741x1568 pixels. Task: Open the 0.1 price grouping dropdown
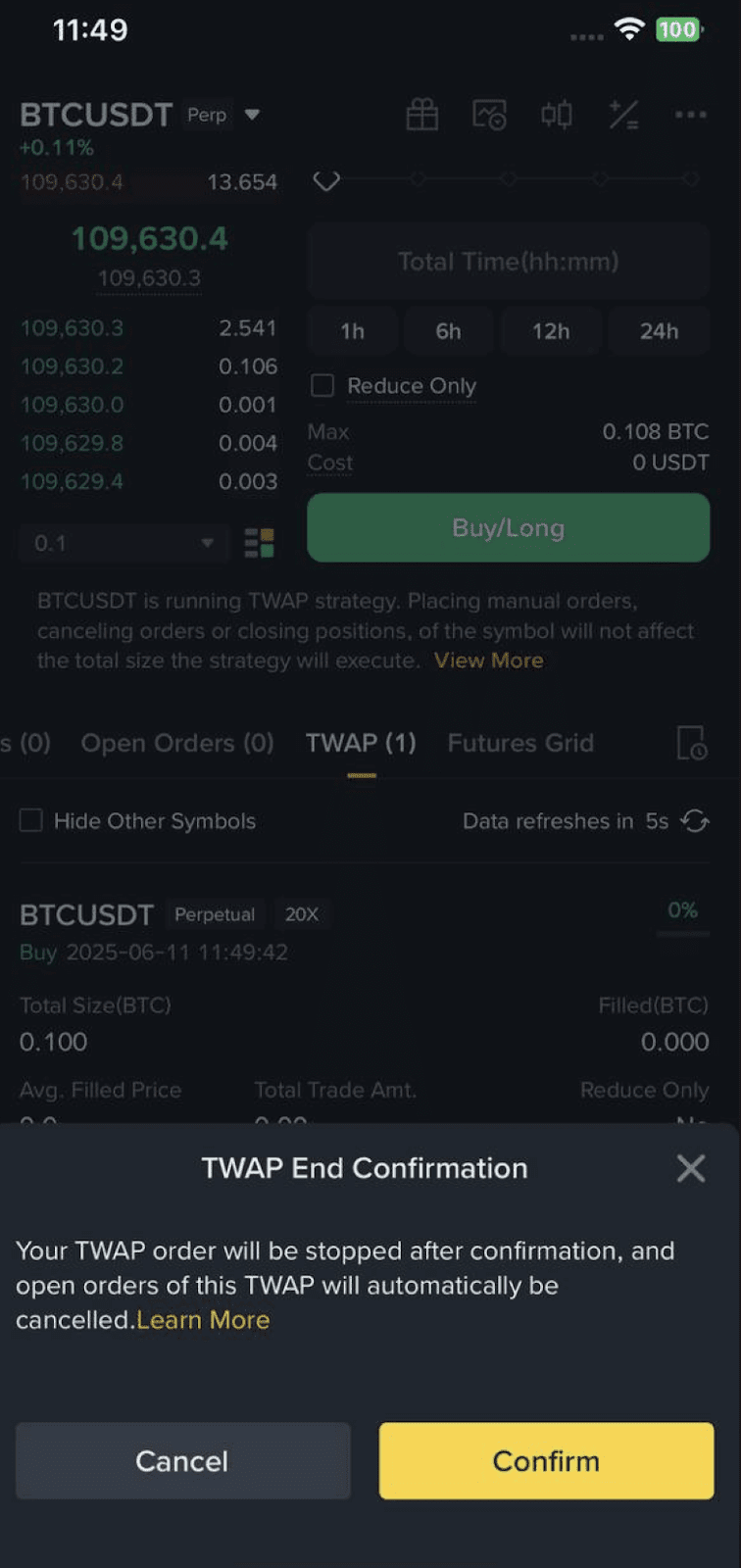124,543
